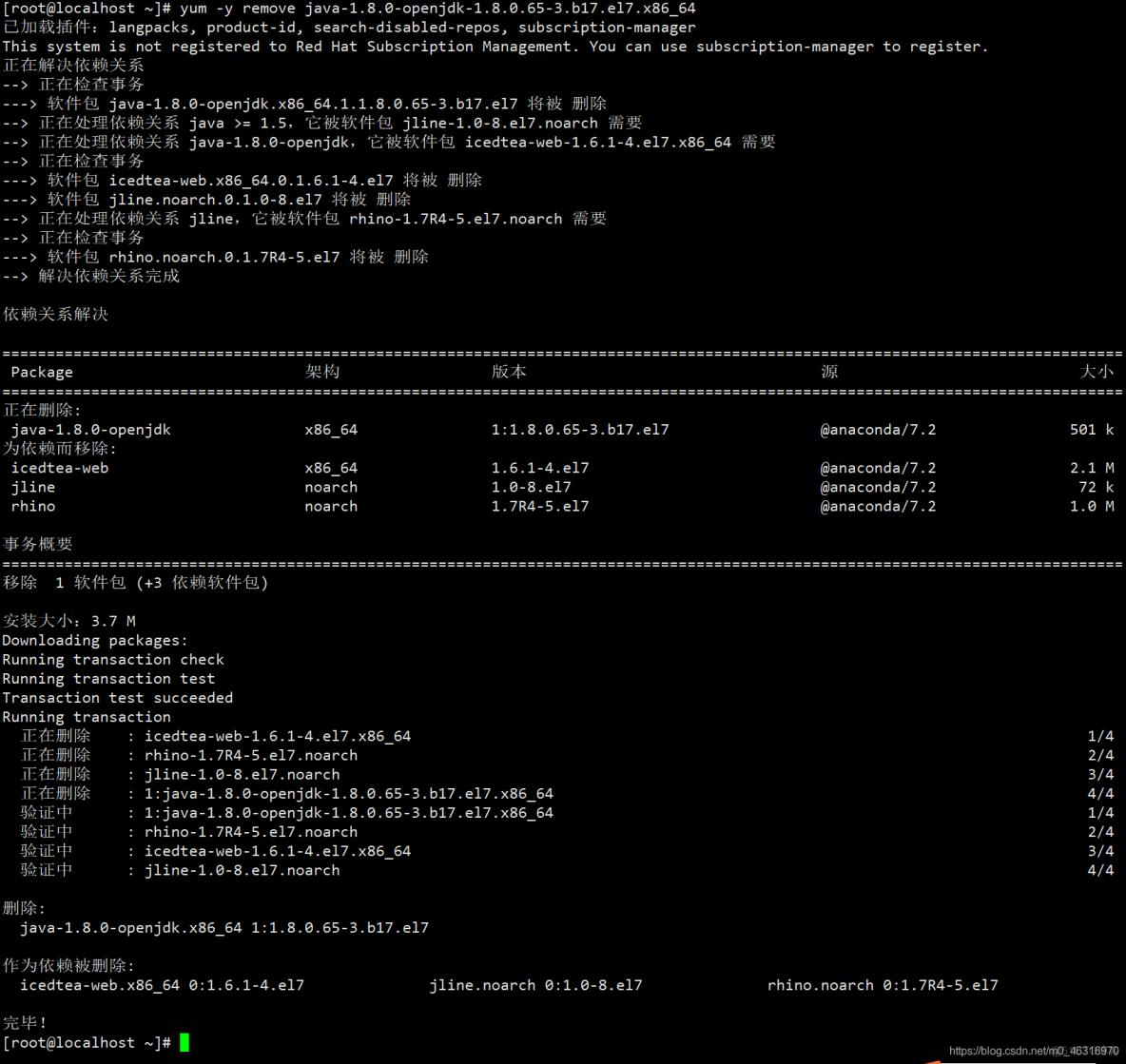Click 'rhino.noarch 0:1.7R4-5.el7' in removed dependencies
This screenshot has width=1126, height=1064.
click(x=883, y=985)
